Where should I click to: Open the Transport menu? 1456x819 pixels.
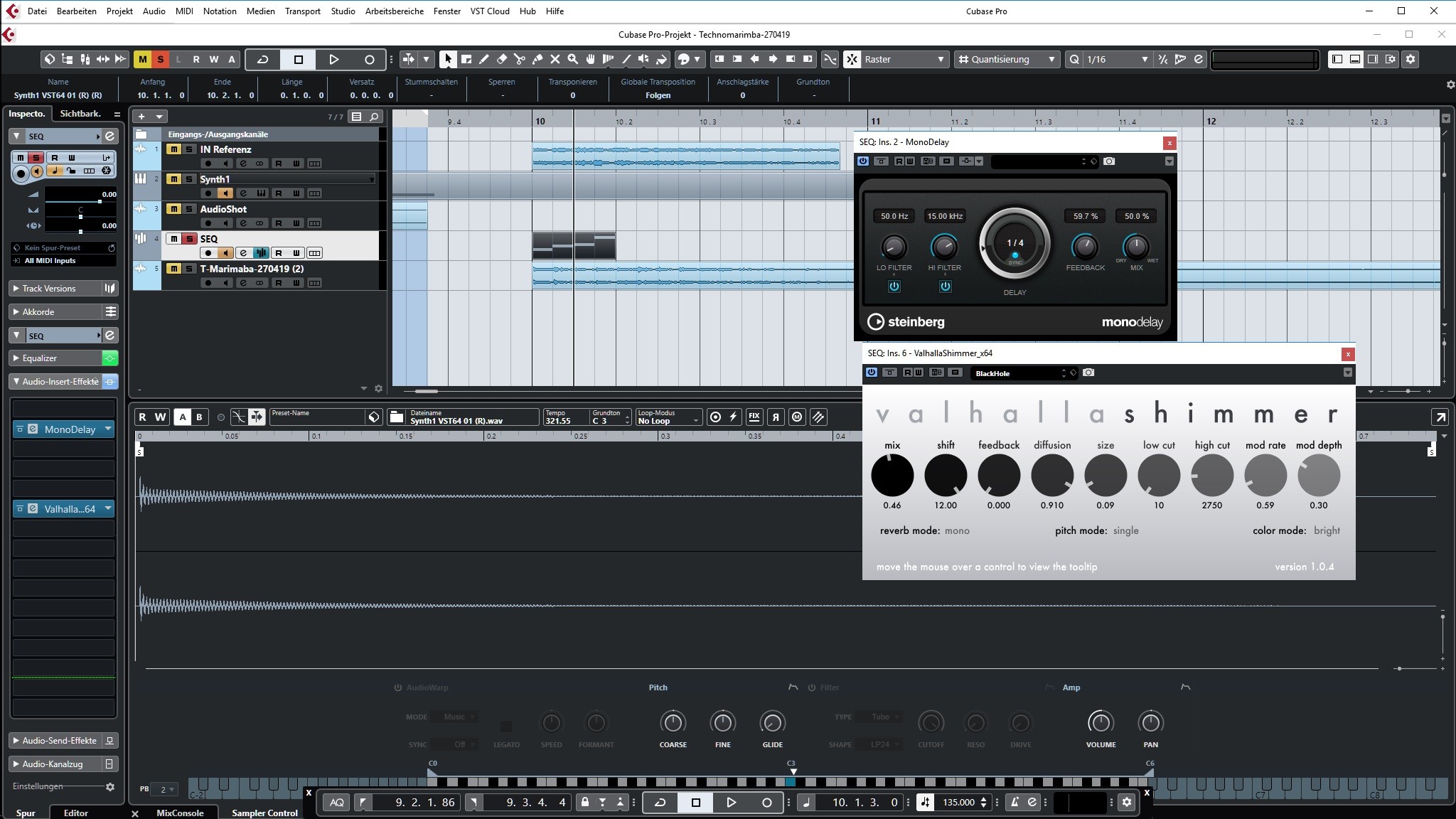(302, 11)
